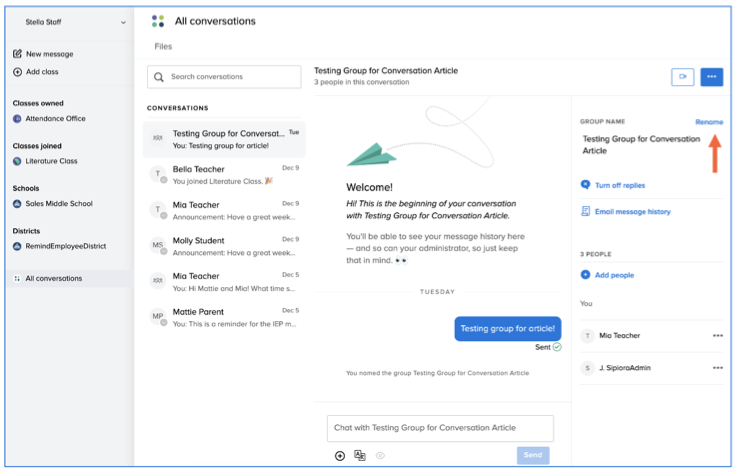The image size is (736, 472).
Task: Expand the Stella Staff account dropdown
Action: (123, 22)
